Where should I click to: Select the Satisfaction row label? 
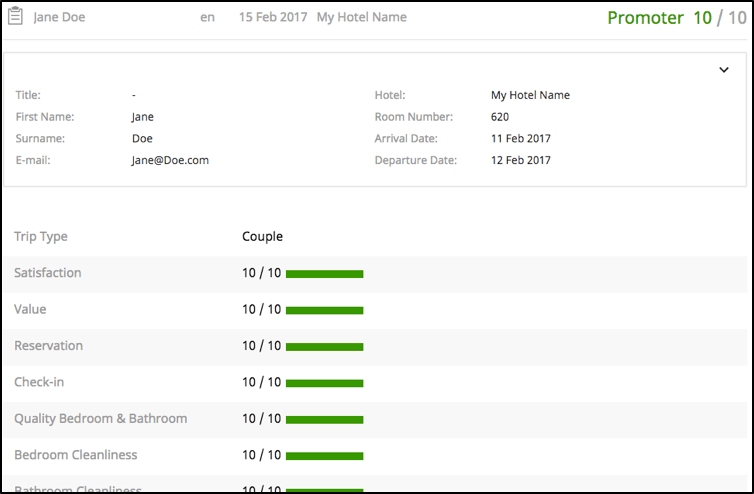(48, 273)
